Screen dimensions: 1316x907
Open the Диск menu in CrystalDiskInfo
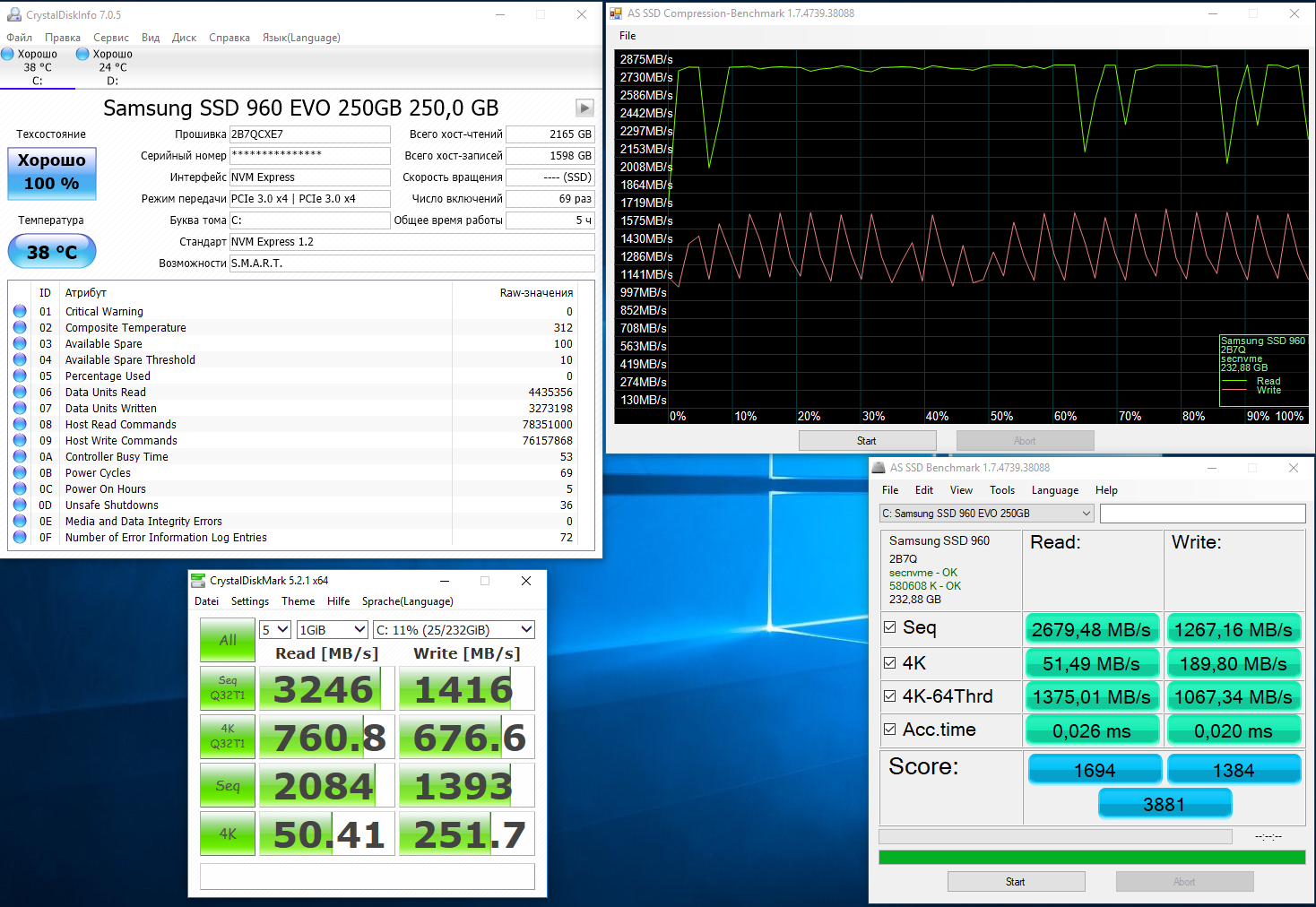(184, 38)
